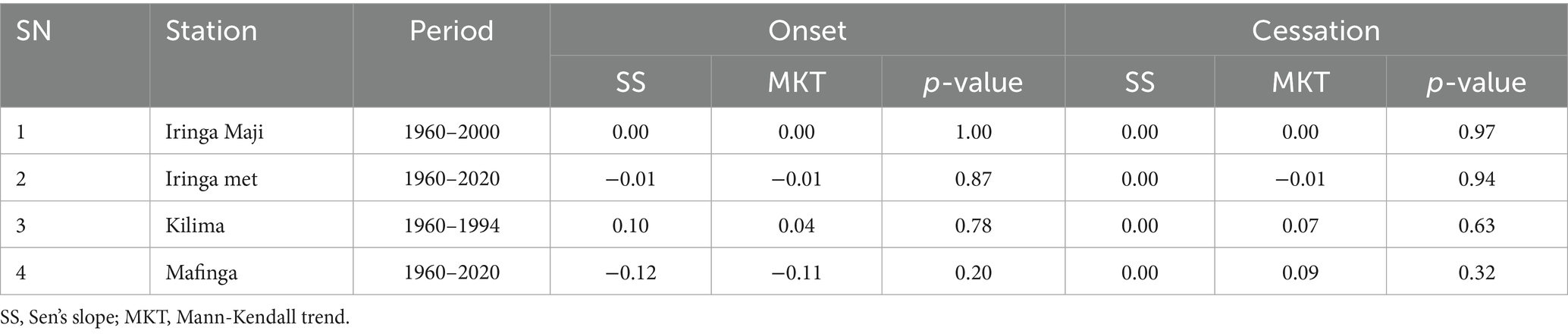Click the Period column header

coord(451,31)
